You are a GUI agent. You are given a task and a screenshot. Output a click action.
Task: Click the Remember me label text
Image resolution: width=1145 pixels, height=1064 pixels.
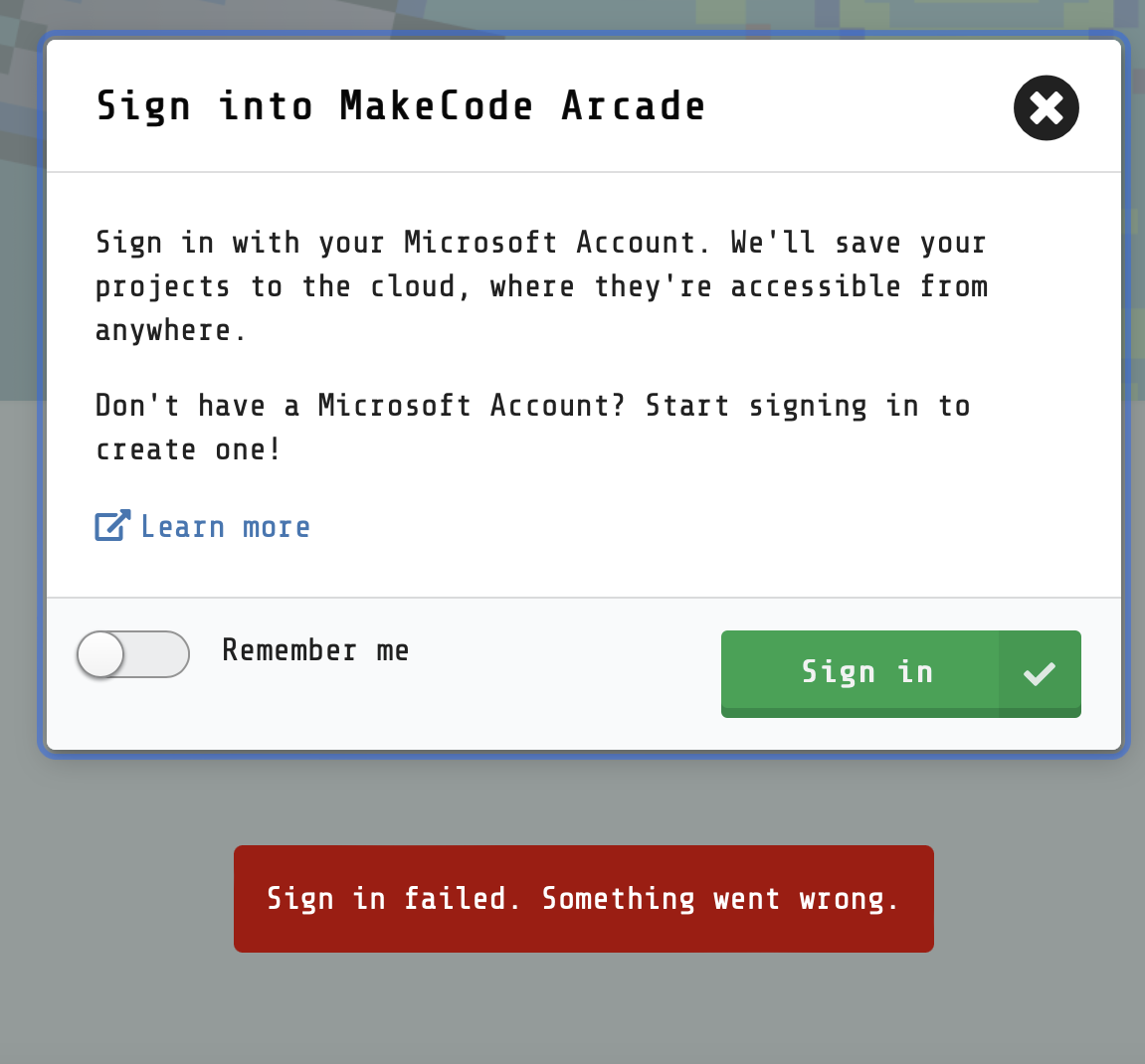click(315, 650)
